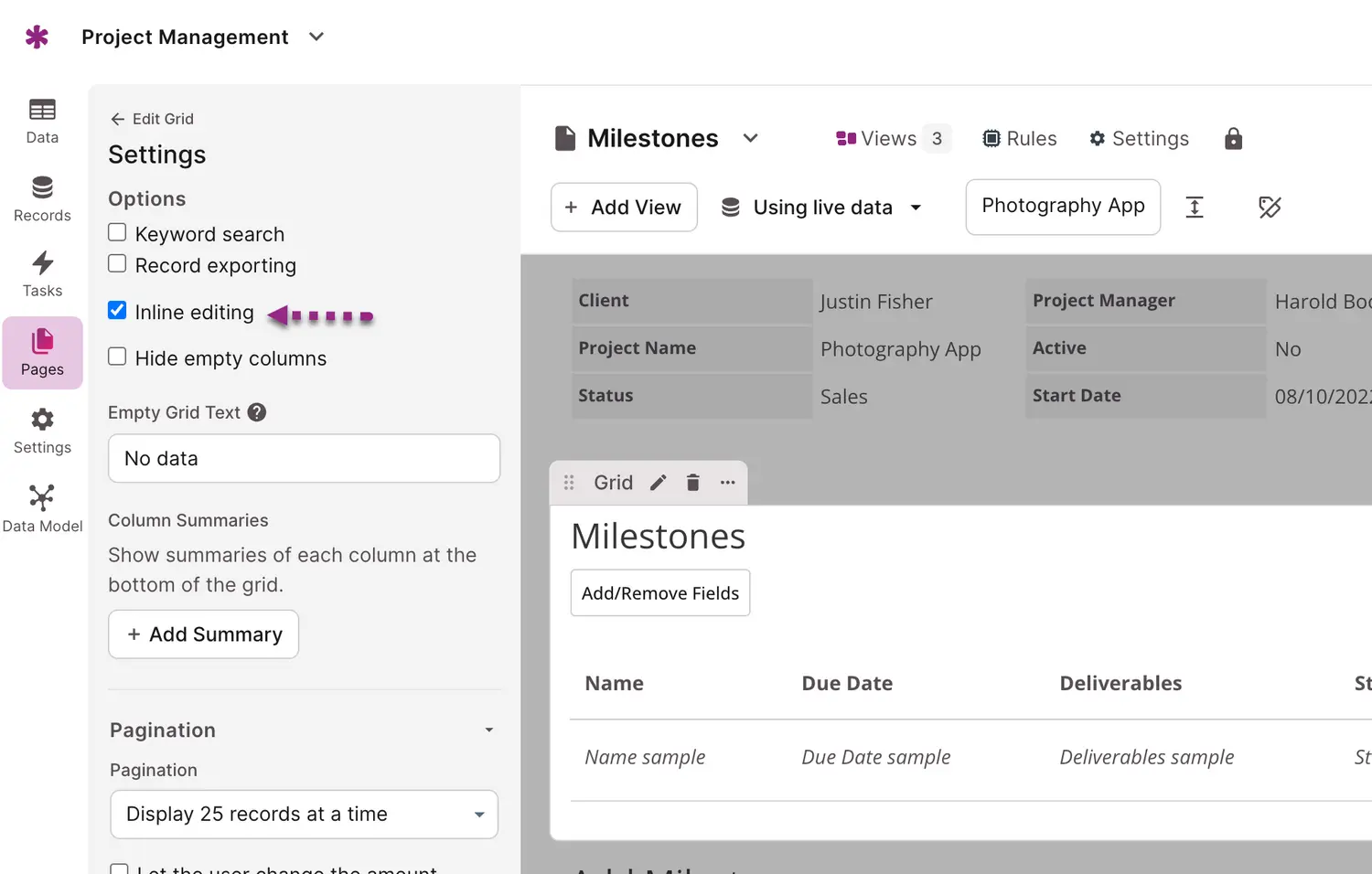Viewport: 1372px width, 874px height.
Task: Delete the Grid using trash icon
Action: [692, 483]
